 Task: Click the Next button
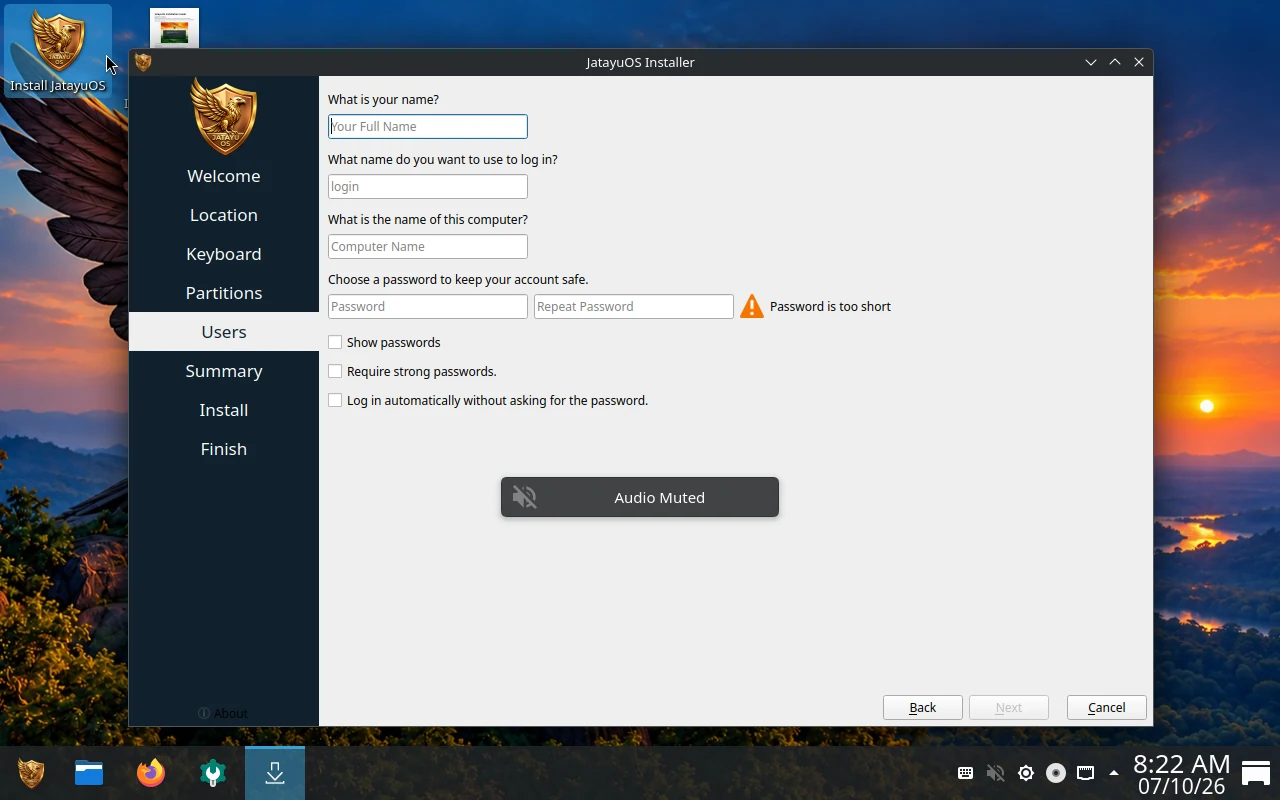point(1009,707)
